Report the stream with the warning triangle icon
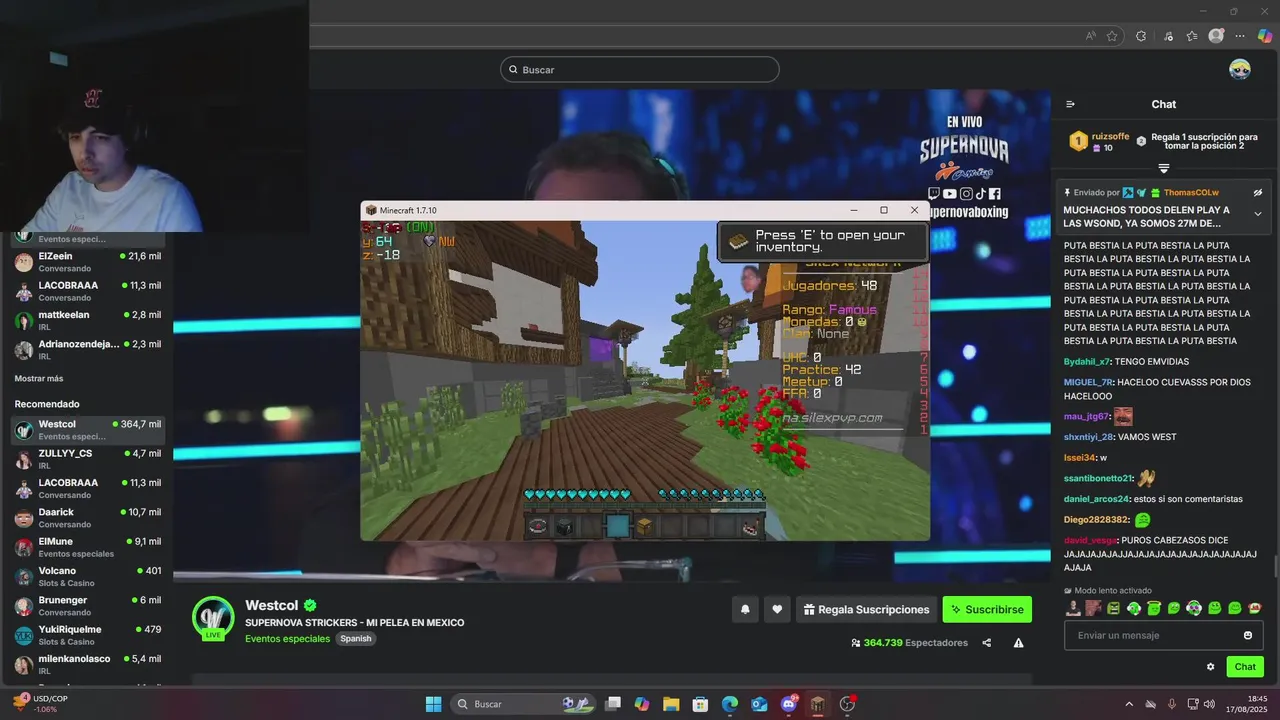Image resolution: width=1280 pixels, height=720 pixels. (1018, 643)
